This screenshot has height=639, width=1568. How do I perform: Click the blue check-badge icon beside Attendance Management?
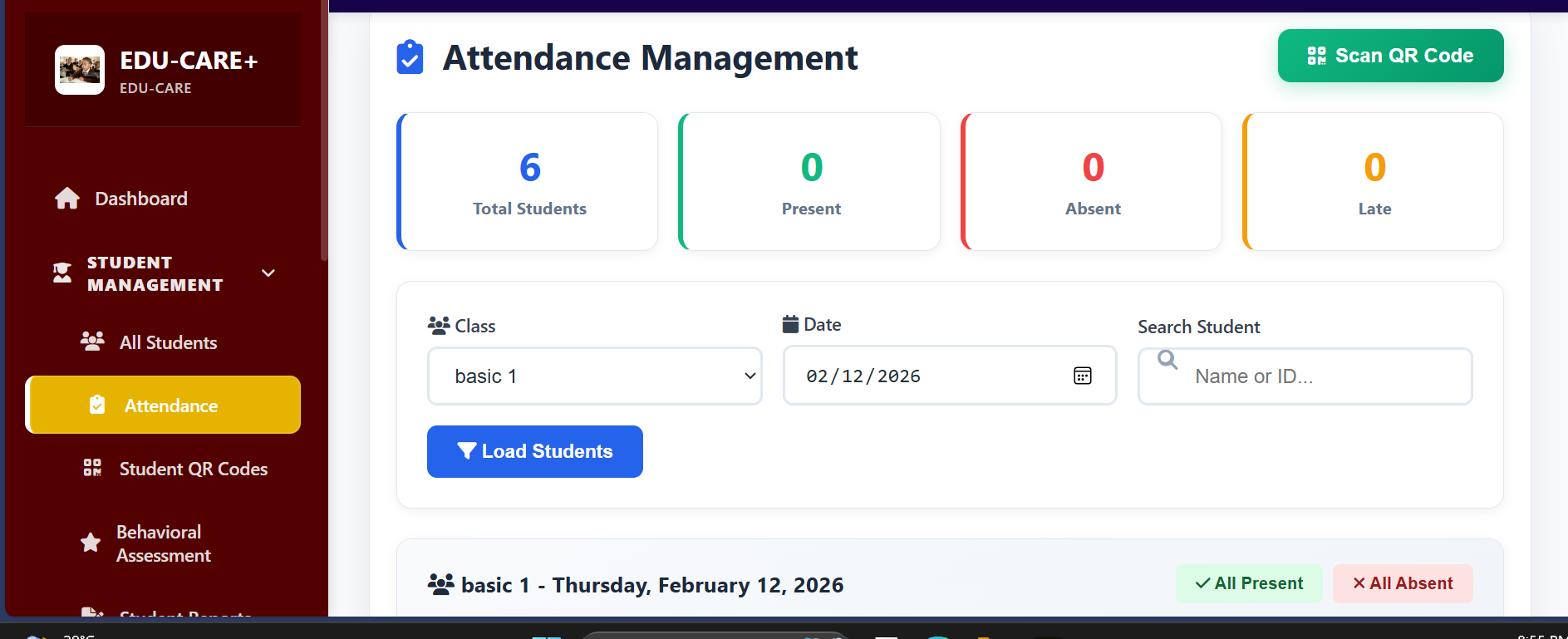click(409, 57)
